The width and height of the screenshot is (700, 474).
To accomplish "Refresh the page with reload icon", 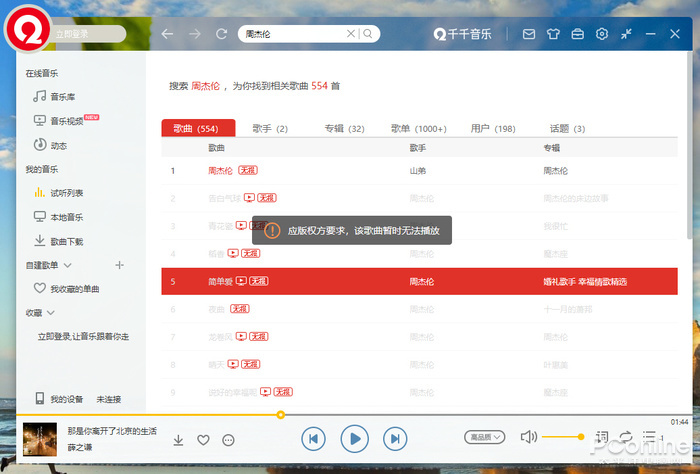I will (x=221, y=34).
